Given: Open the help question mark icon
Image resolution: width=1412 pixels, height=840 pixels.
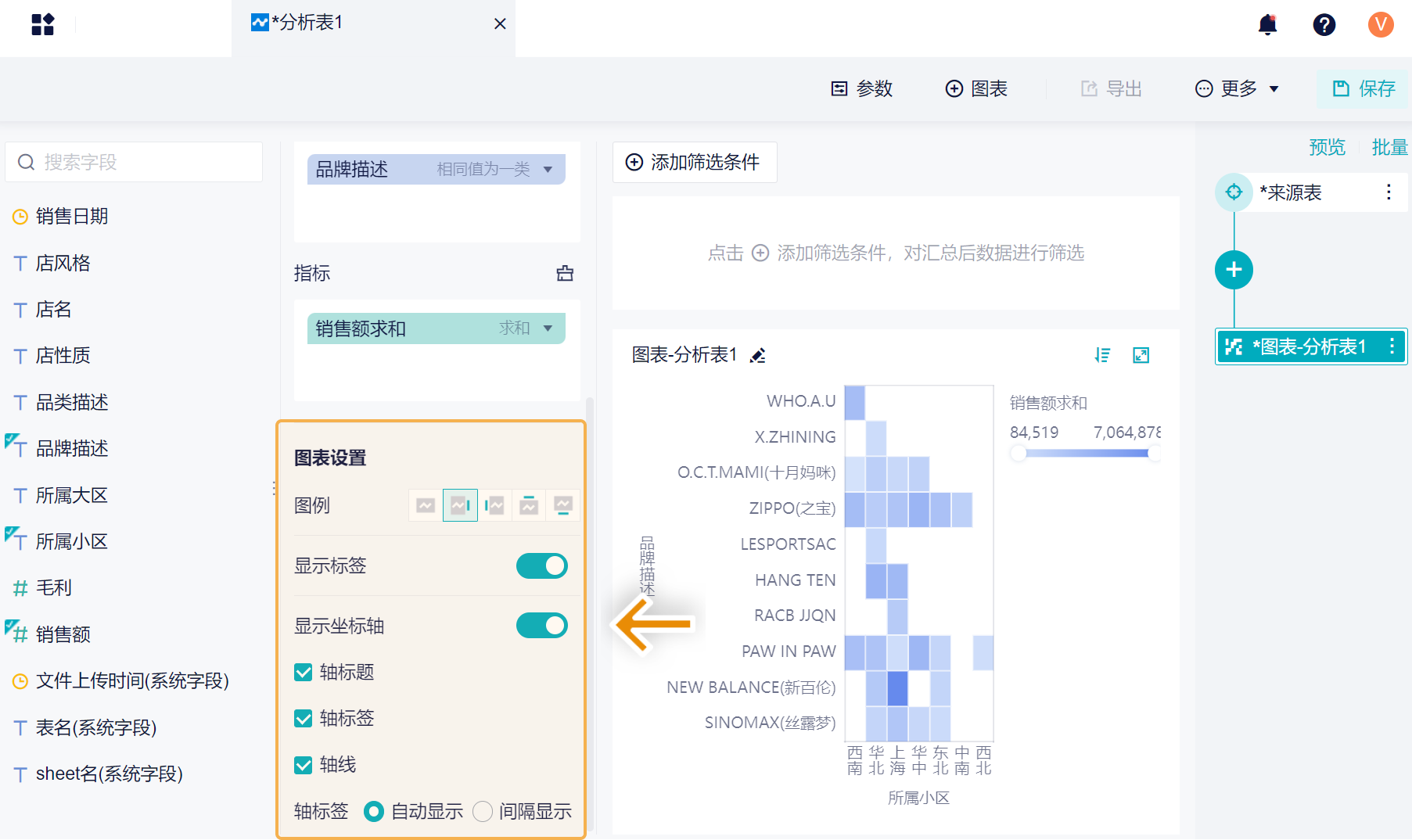Looking at the screenshot, I should pyautogui.click(x=1324, y=25).
